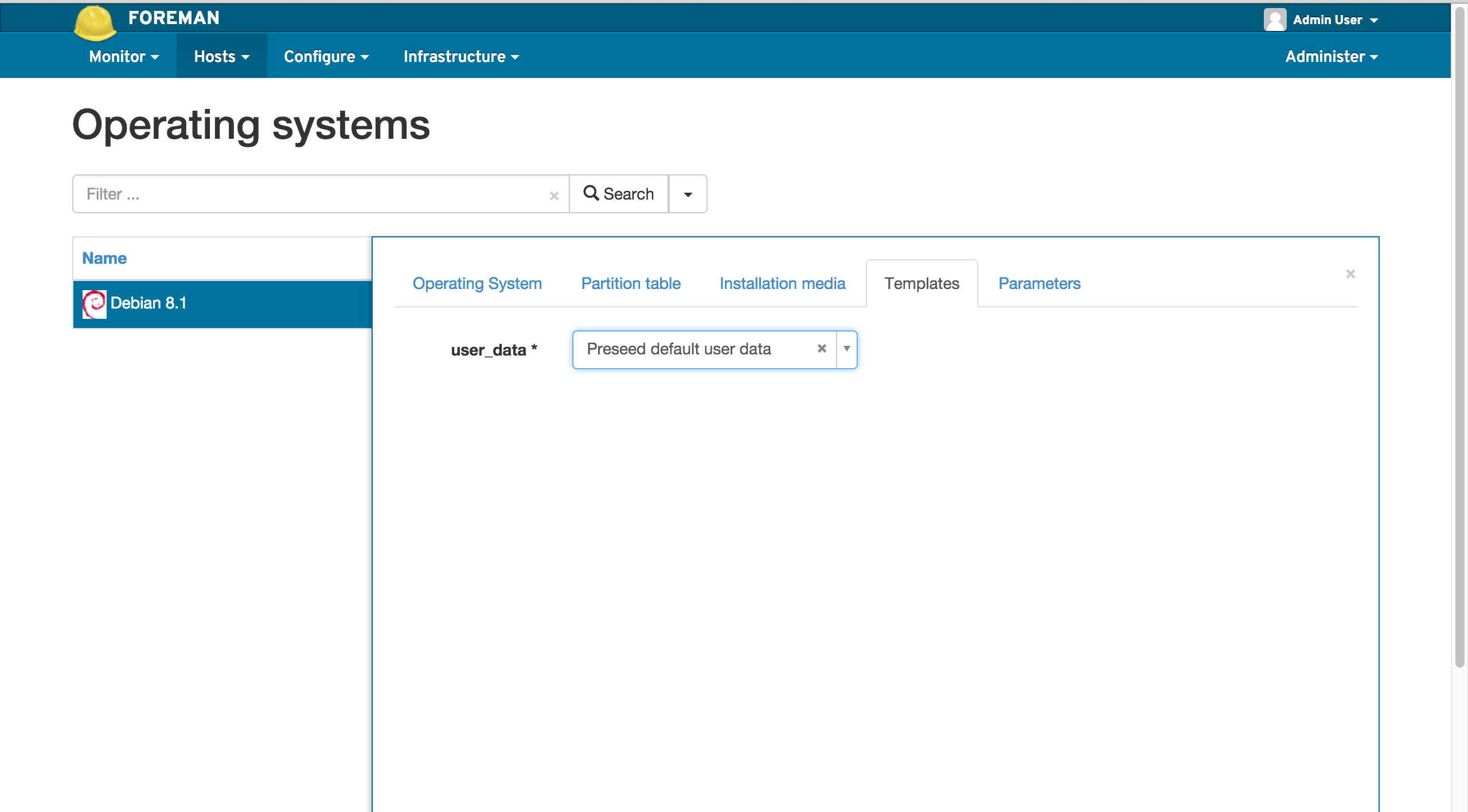Click into the Filter input field
Image resolution: width=1468 pixels, height=812 pixels.
(310, 194)
